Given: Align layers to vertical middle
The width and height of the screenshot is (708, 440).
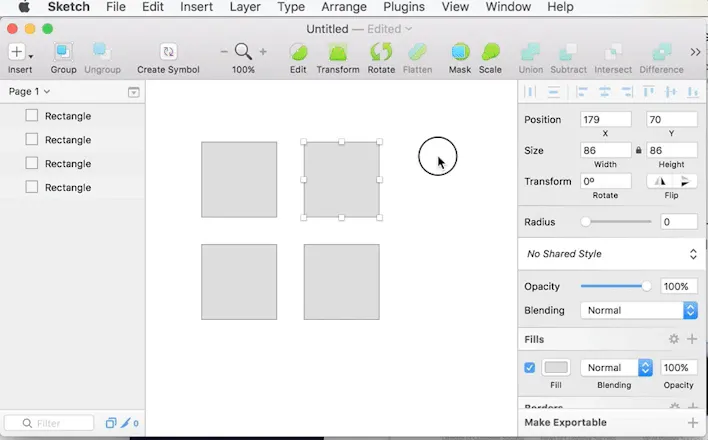Looking at the screenshot, I should (x=671, y=92).
